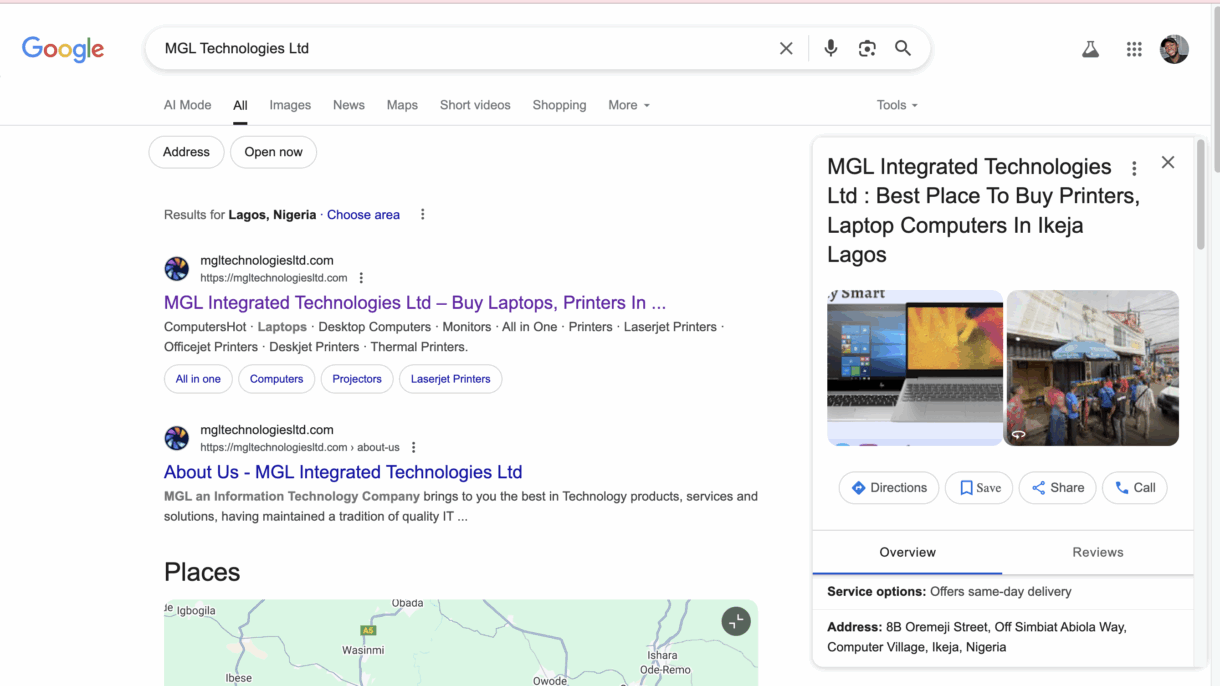This screenshot has width=1220, height=686.
Task: Click the Places section heading
Action: click(202, 572)
